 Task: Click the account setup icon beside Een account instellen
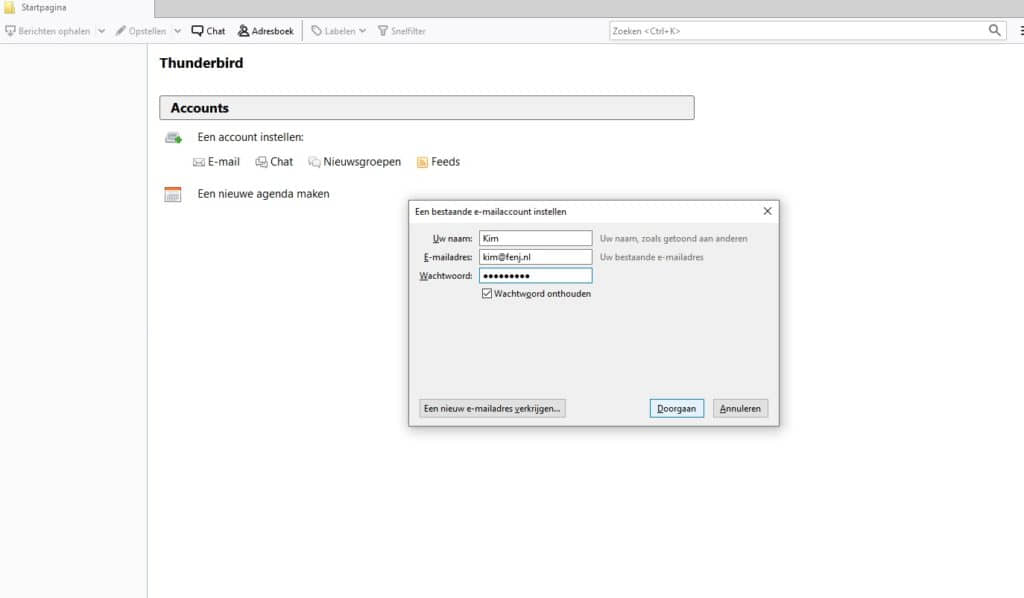(173, 138)
